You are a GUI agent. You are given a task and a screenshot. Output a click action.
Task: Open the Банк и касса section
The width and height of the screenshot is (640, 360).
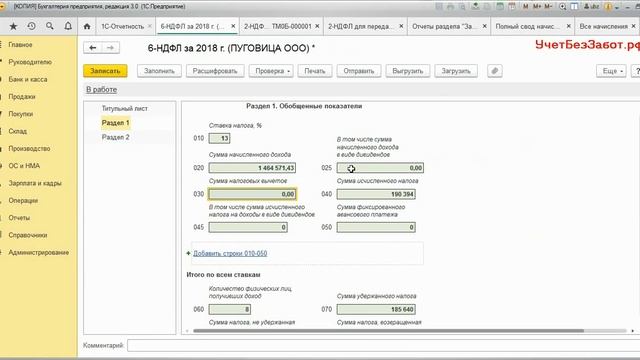(x=28, y=80)
